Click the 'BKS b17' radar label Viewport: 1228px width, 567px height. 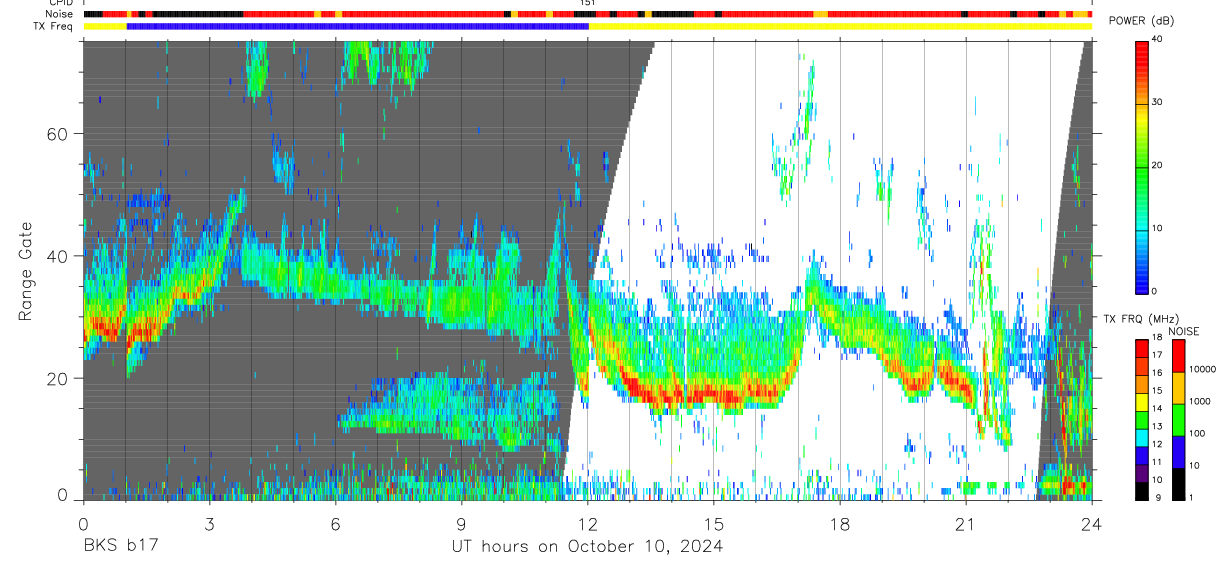pyautogui.click(x=120, y=547)
